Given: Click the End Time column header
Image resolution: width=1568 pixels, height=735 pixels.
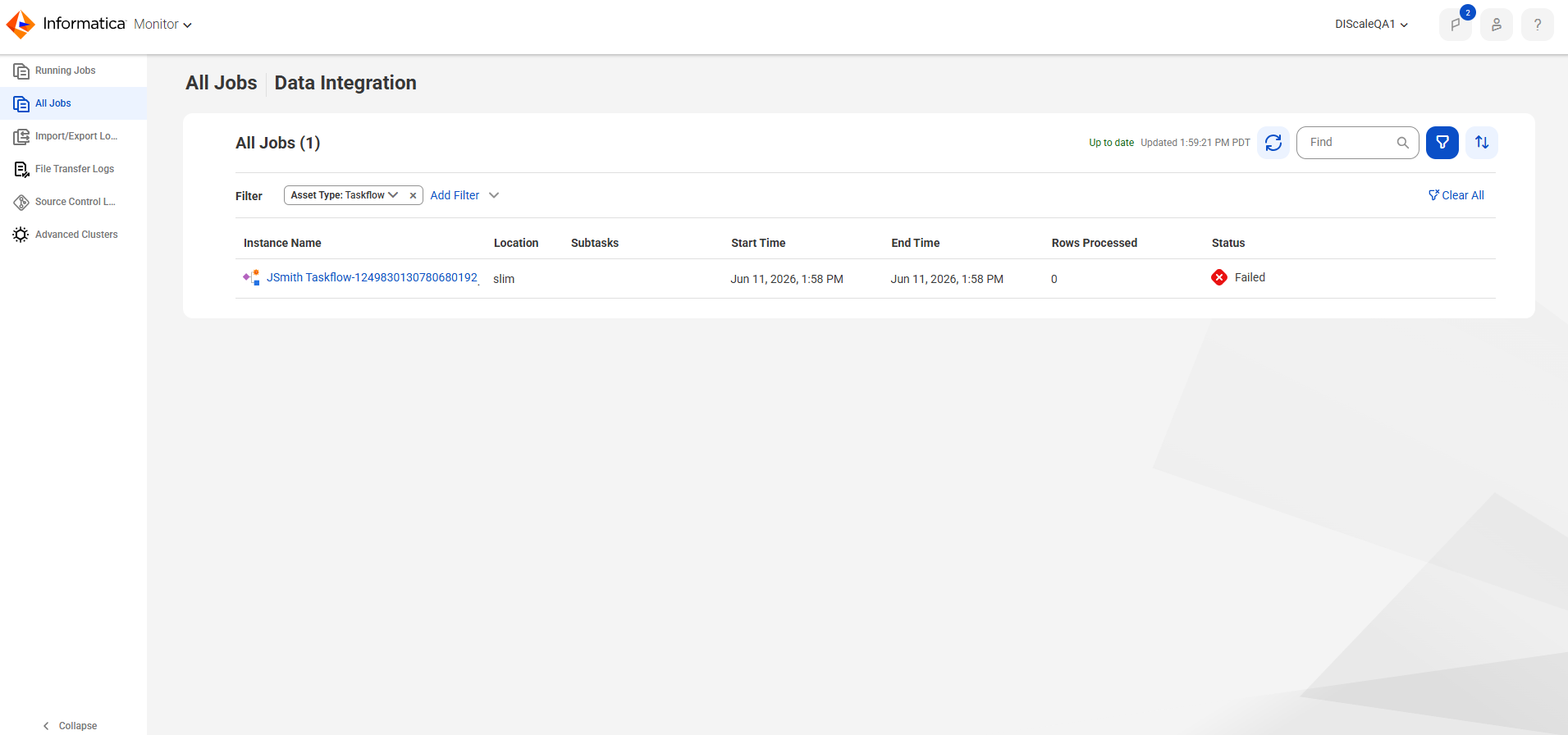Looking at the screenshot, I should pos(916,243).
